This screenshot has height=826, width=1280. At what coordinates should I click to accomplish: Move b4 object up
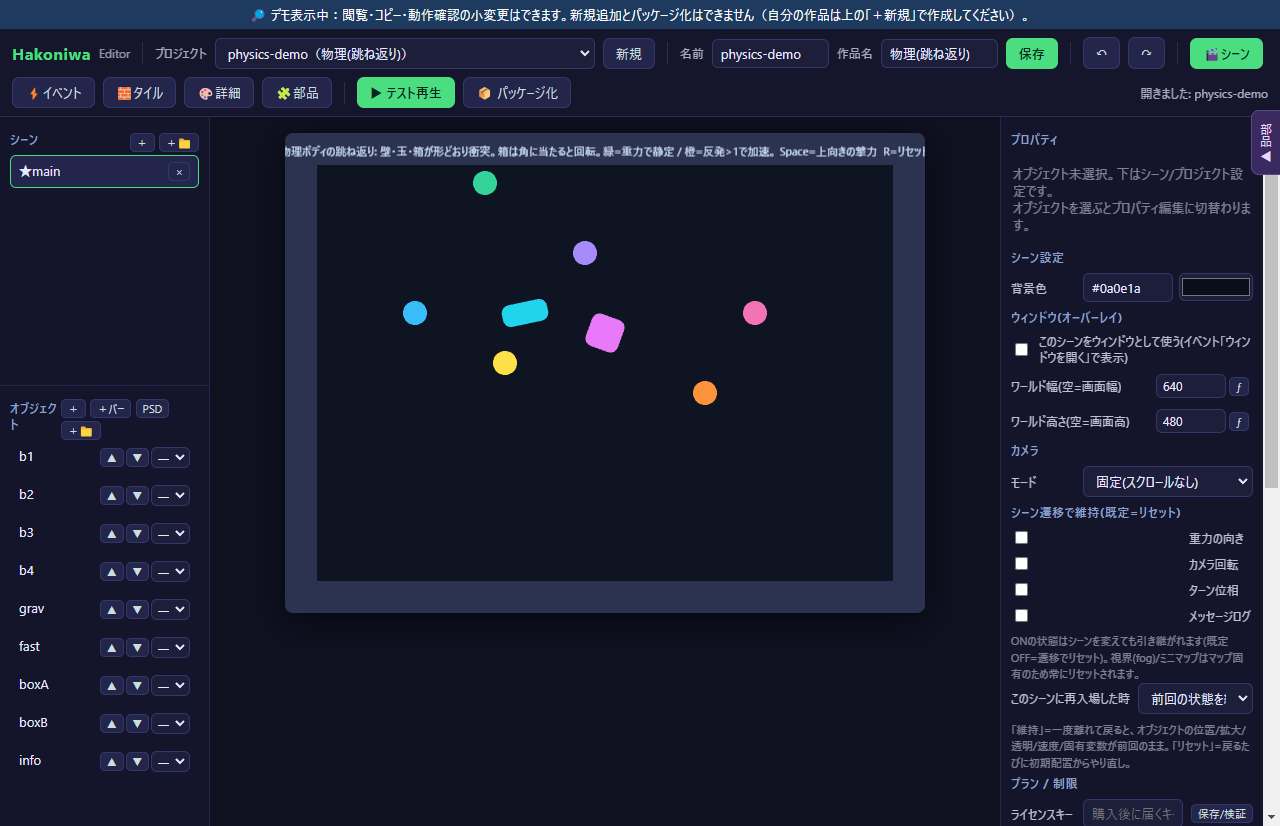[x=112, y=572]
